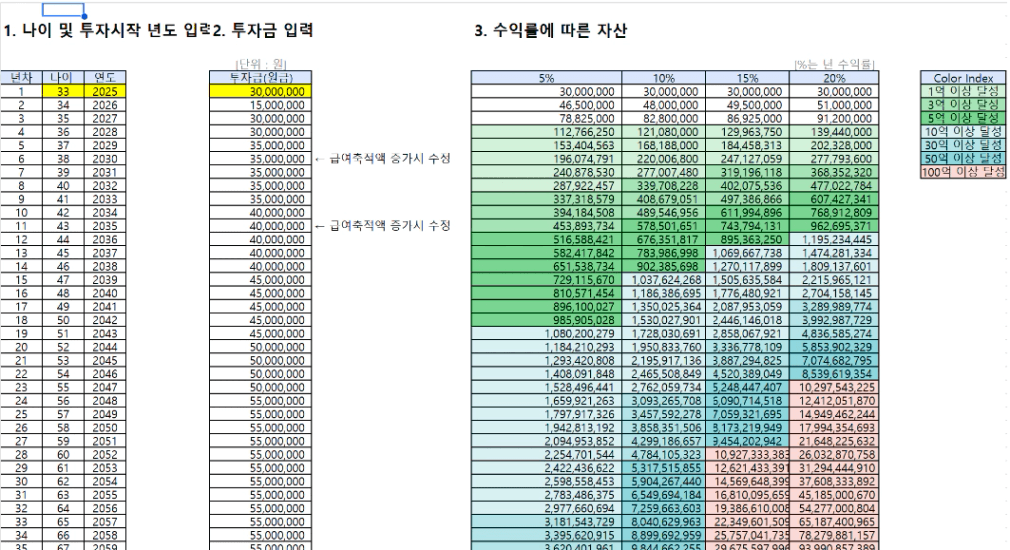Image resolution: width=1010 pixels, height=550 pixels.
Task: Select the year cell 2058
Action: [105, 536]
